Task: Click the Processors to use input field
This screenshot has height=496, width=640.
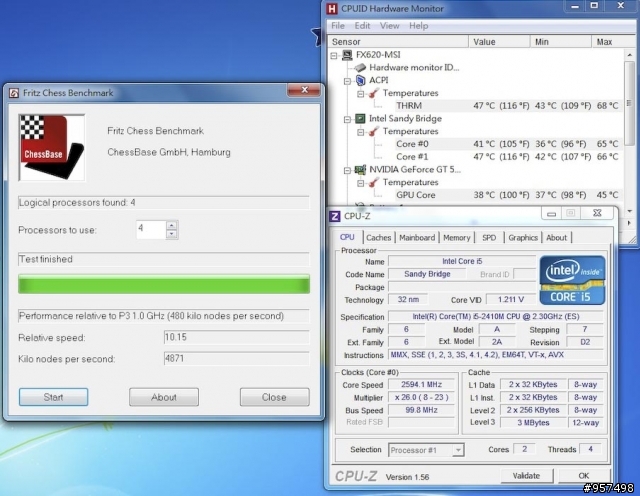Action: (x=151, y=230)
